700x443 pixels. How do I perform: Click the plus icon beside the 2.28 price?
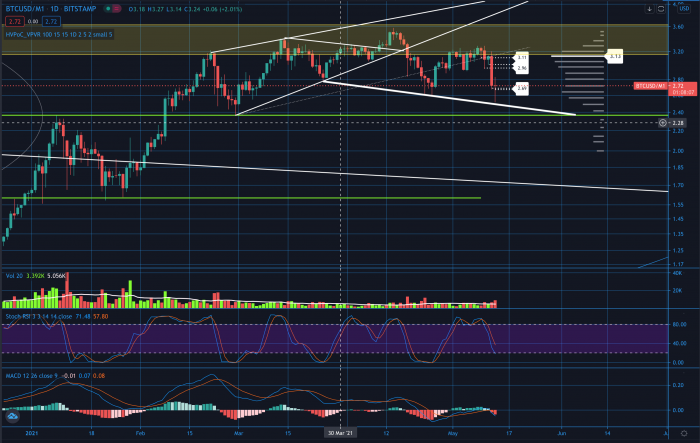(664, 123)
